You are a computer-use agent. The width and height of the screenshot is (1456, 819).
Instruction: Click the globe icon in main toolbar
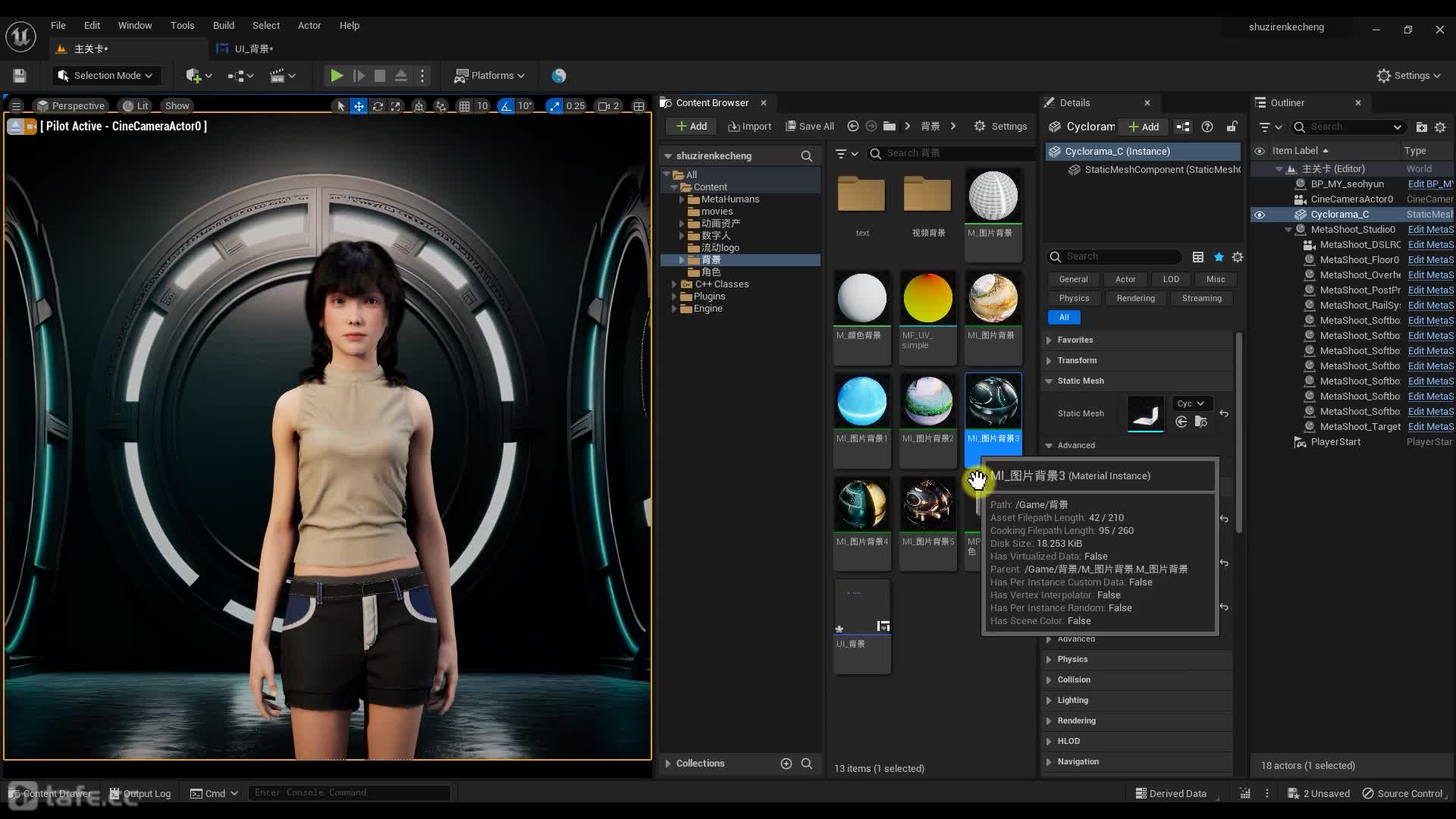tap(559, 75)
